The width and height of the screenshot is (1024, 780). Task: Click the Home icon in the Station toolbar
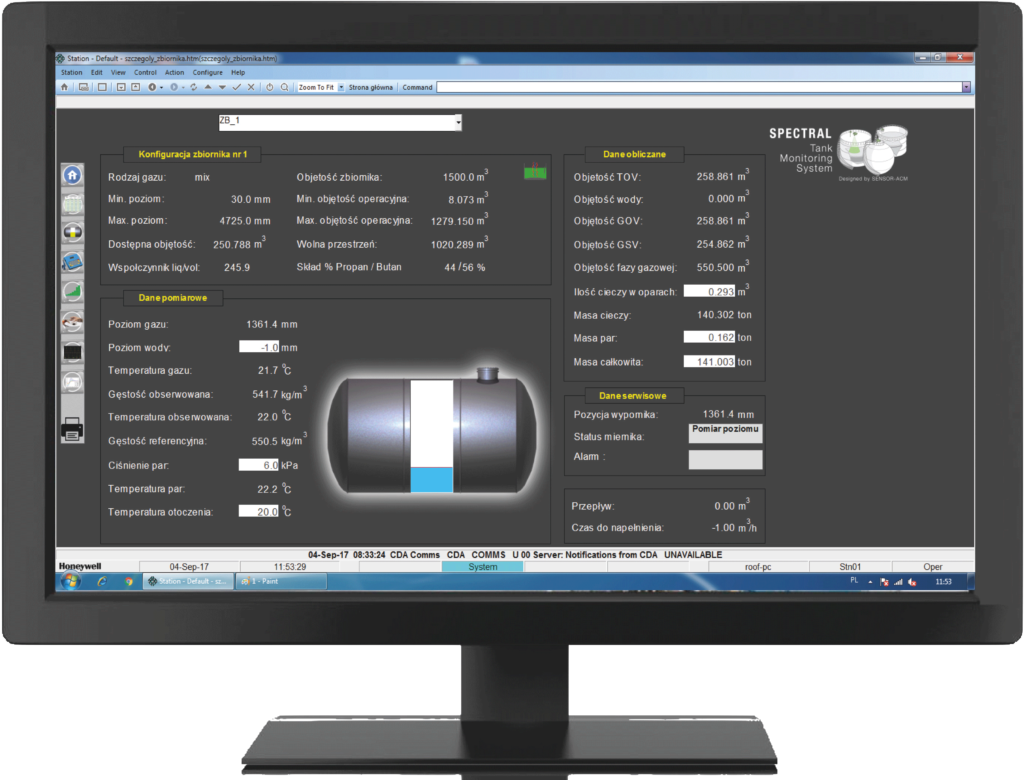[x=64, y=87]
